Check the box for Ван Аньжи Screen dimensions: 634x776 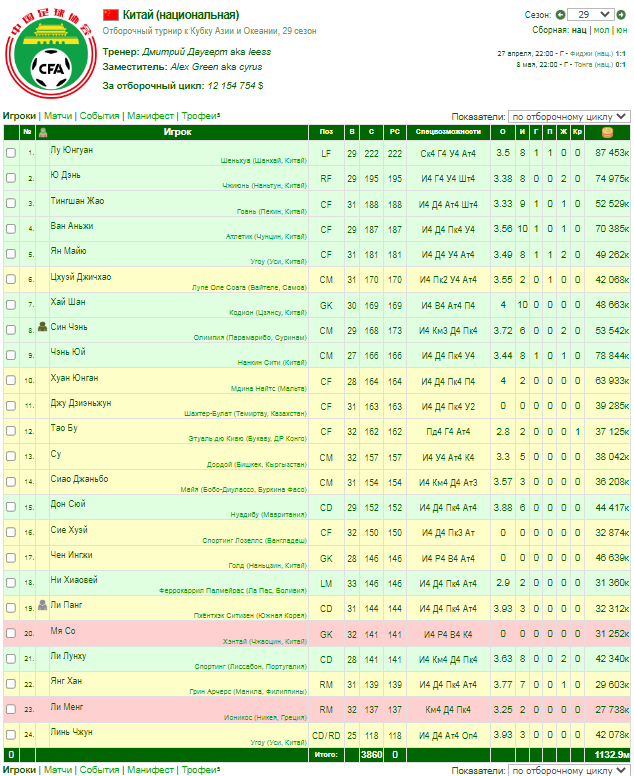click(11, 229)
